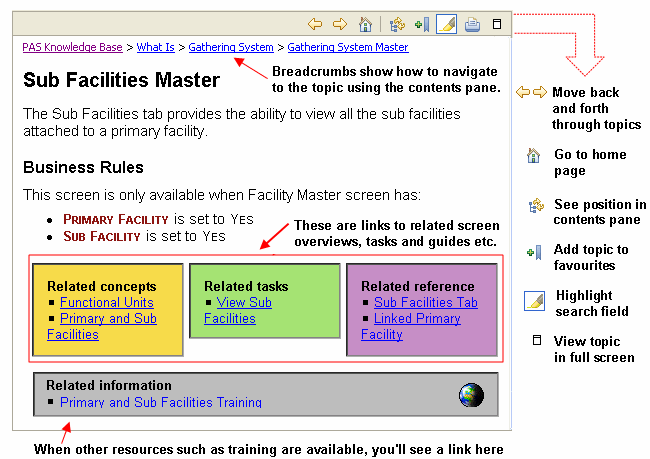Open Primary and Sub Facilities link in Related concepts
This screenshot has width=650, height=459.
pos(108,318)
